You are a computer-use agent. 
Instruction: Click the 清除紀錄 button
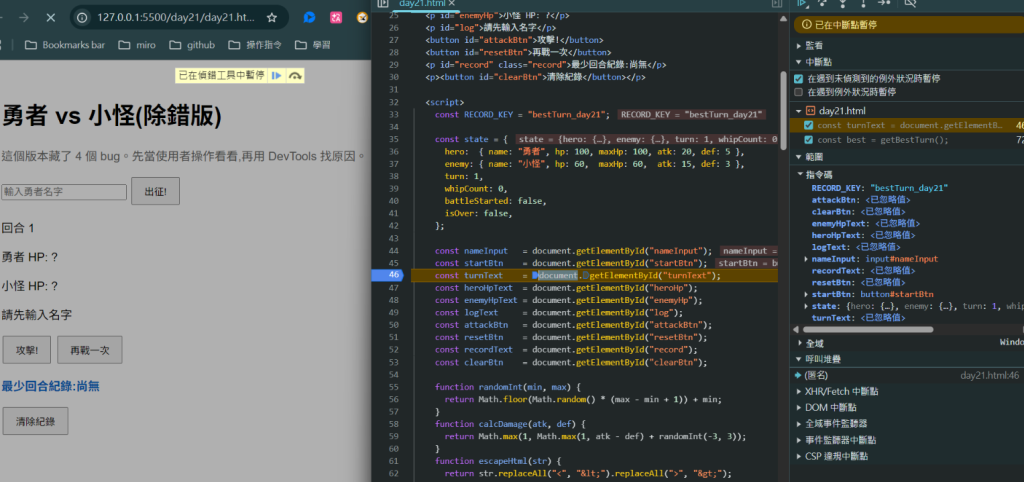pos(35,421)
